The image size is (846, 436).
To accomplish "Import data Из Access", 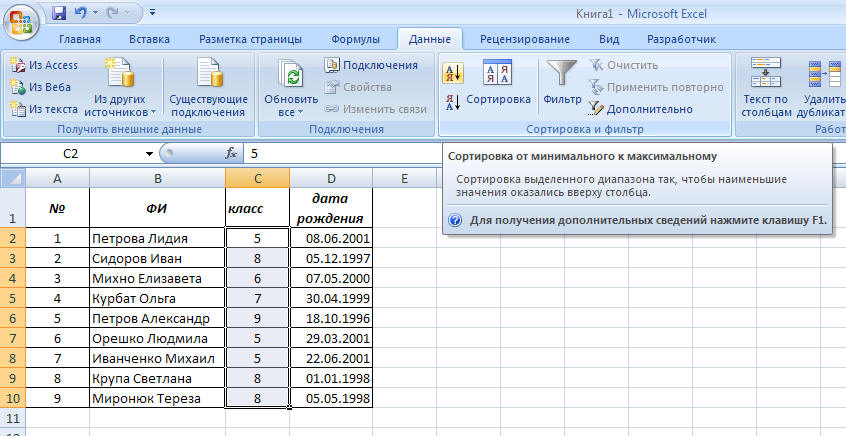I will click(44, 65).
